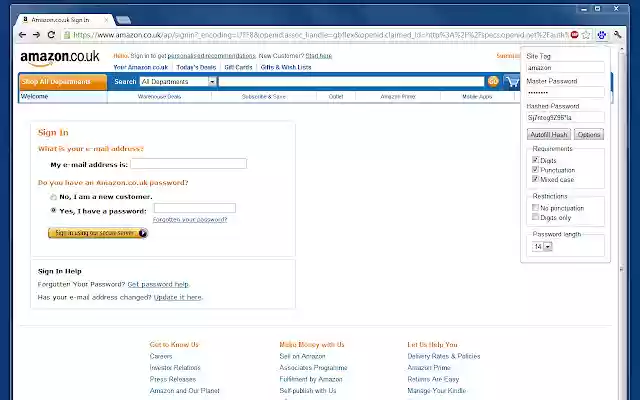
Task: Expand Shop All Departments menu
Action: 63,82
